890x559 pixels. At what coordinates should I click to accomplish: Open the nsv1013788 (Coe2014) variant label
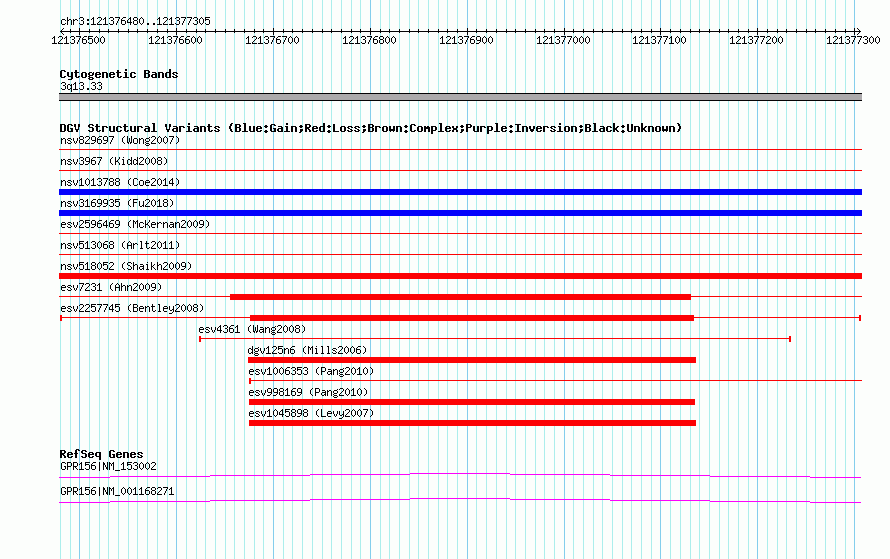pyautogui.click(x=120, y=182)
